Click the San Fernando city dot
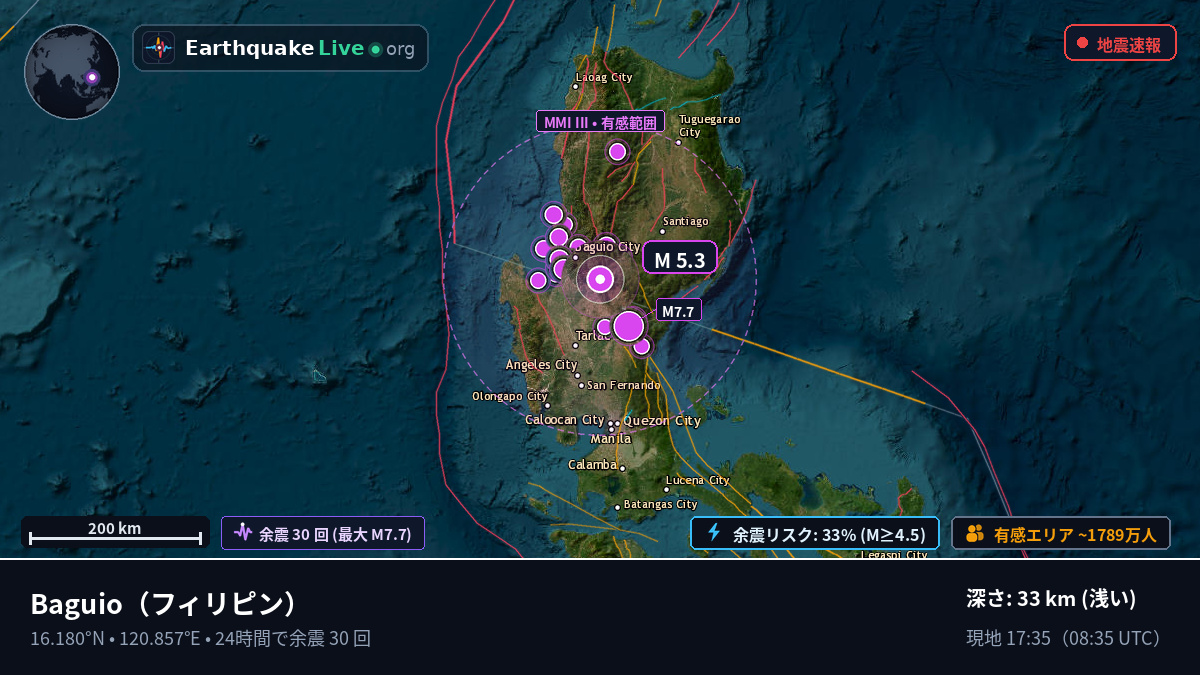 [x=581, y=385]
